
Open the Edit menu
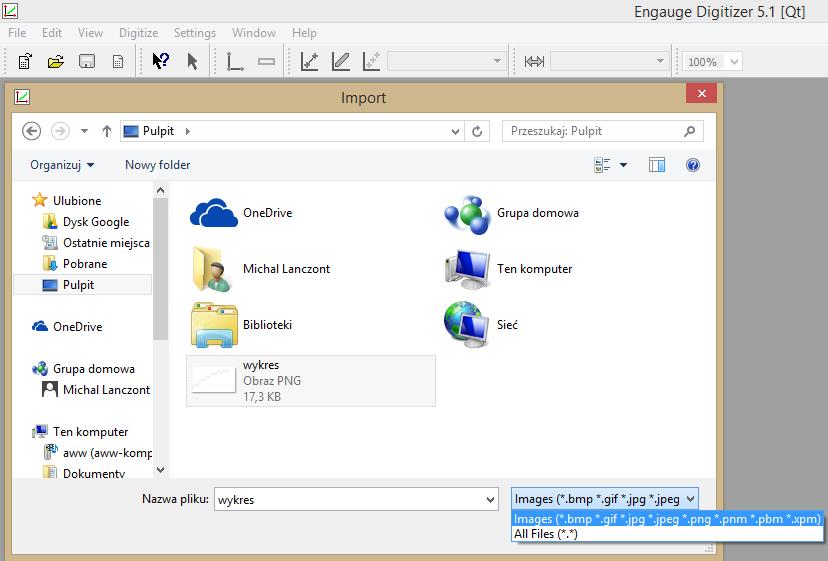(52, 33)
